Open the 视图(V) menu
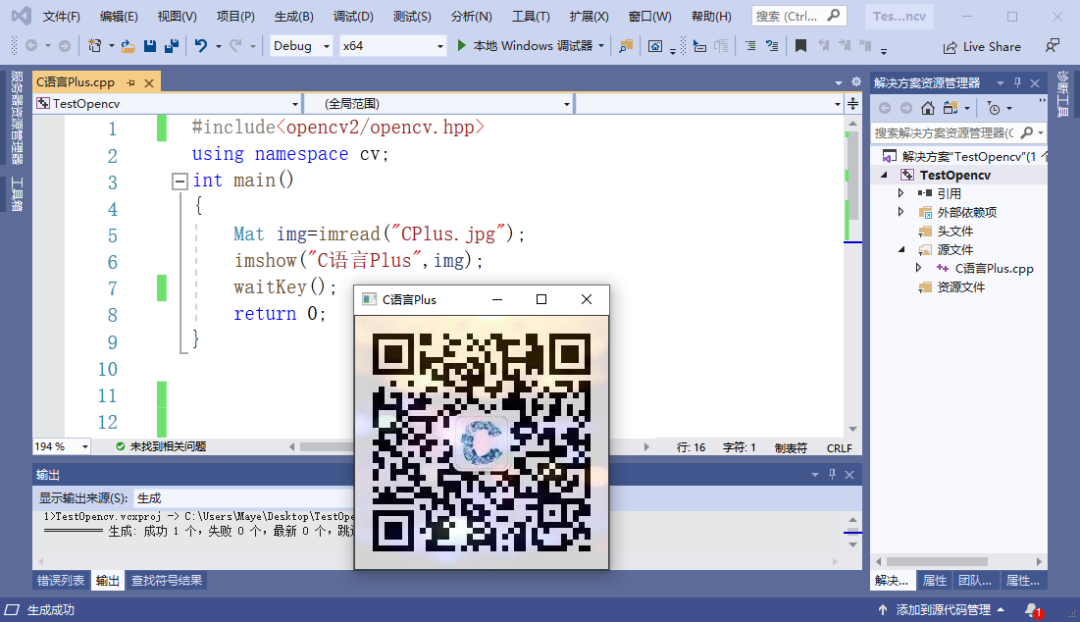Screen dimensions: 1080x622 click(x=177, y=16)
